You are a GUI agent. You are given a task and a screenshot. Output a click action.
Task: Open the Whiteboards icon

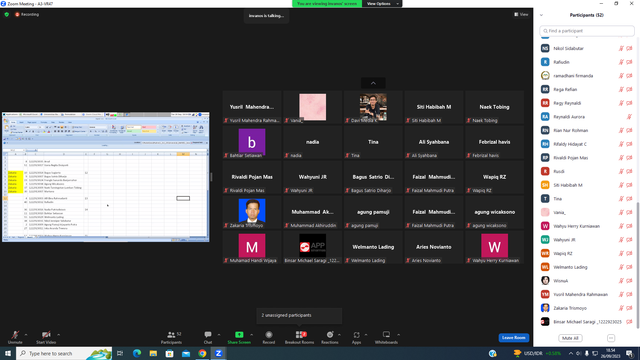click(x=386, y=335)
